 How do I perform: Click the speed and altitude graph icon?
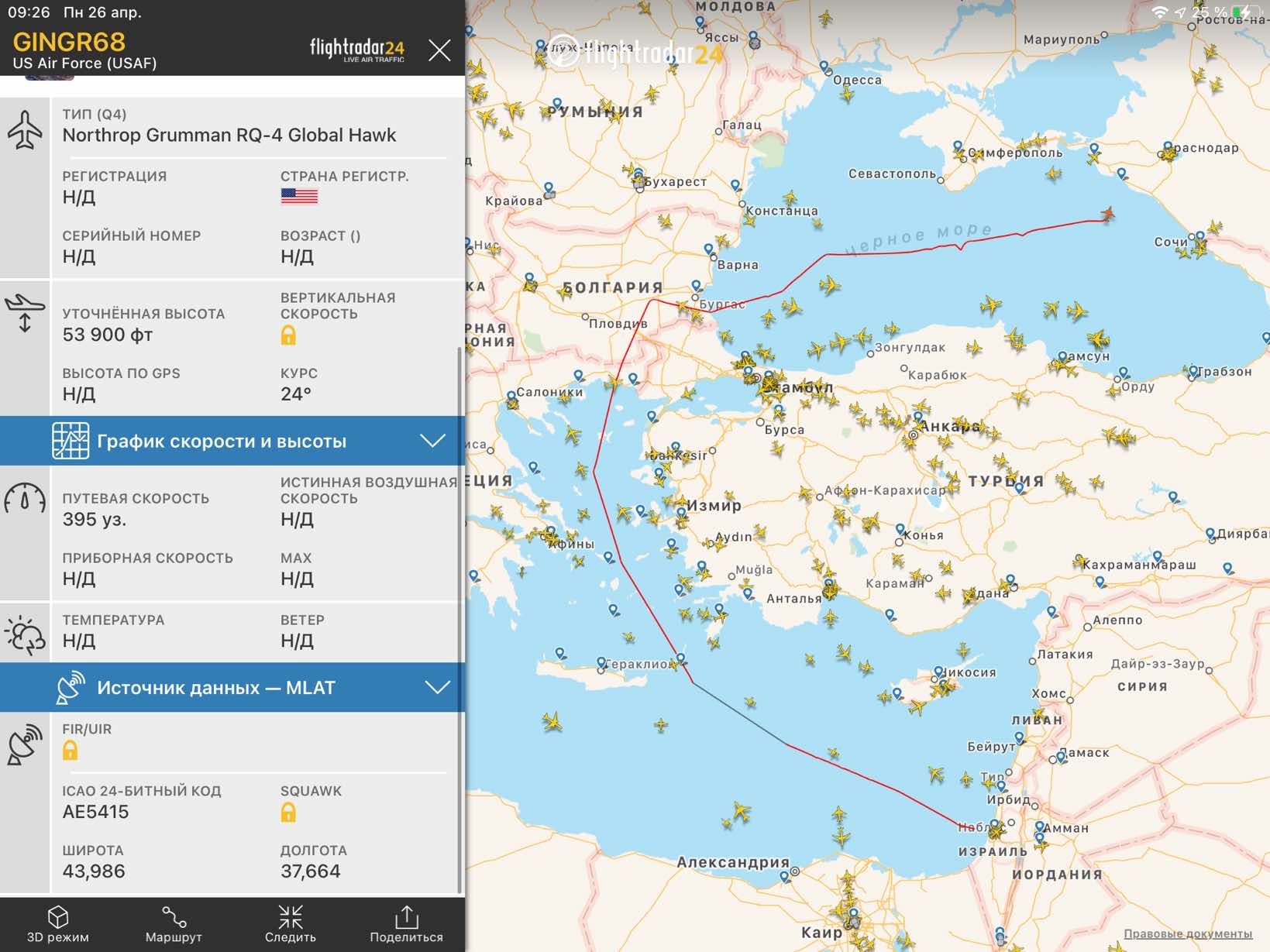tap(71, 441)
